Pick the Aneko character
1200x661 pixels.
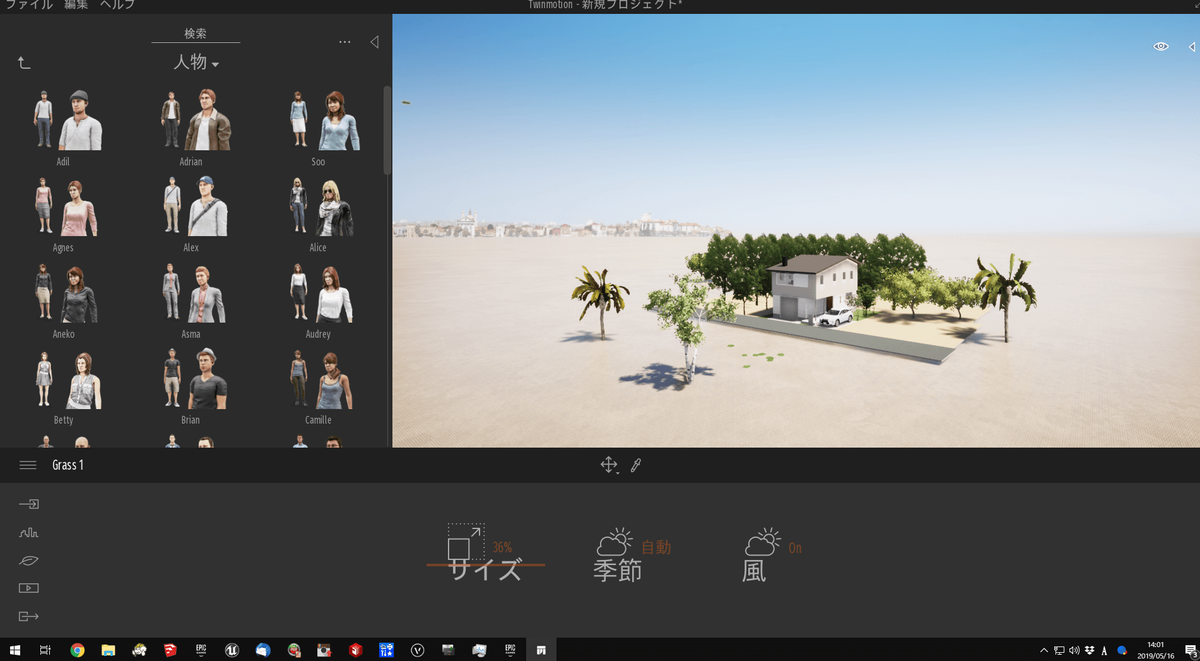pos(64,293)
